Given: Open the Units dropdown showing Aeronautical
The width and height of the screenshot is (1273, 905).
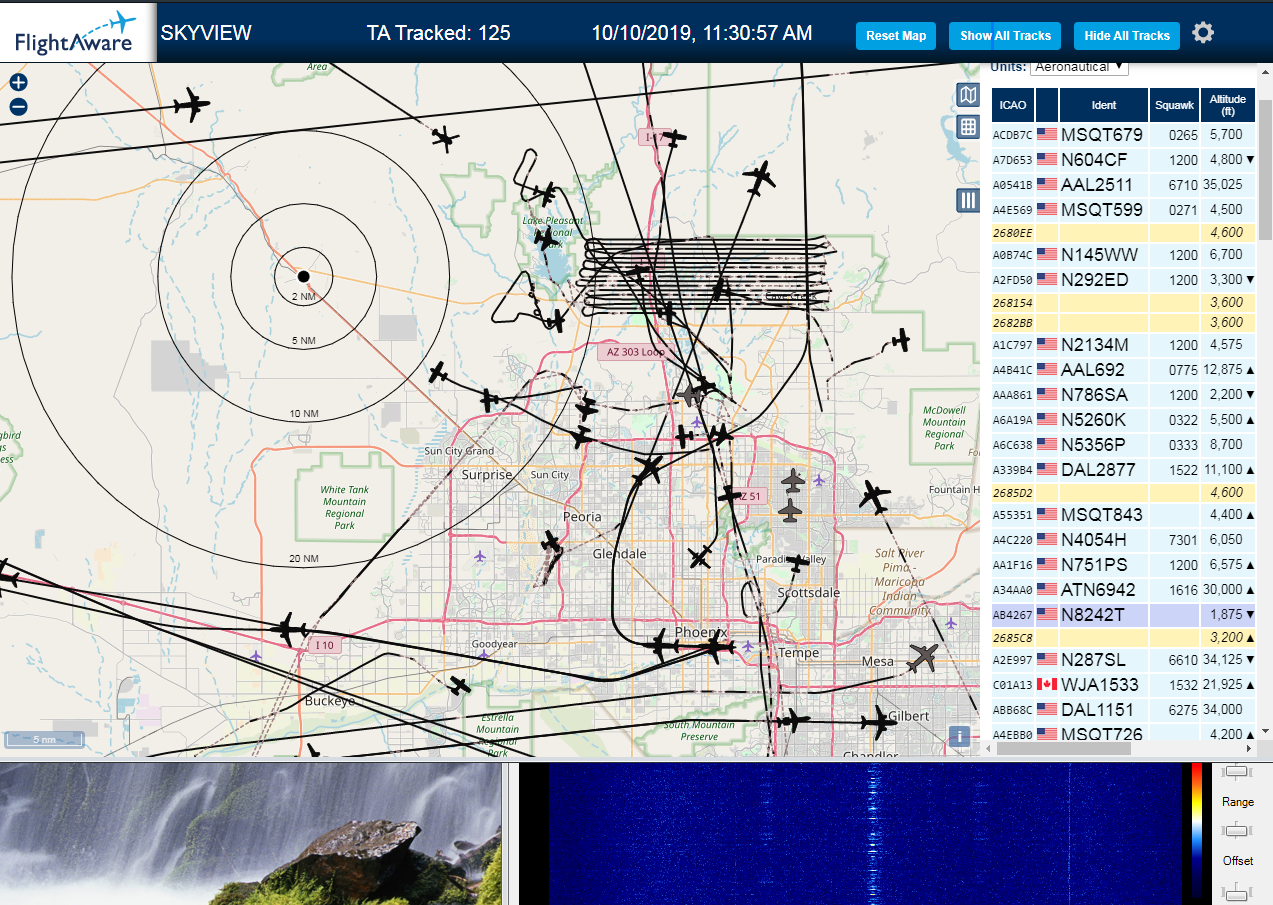Looking at the screenshot, I should tap(1079, 67).
